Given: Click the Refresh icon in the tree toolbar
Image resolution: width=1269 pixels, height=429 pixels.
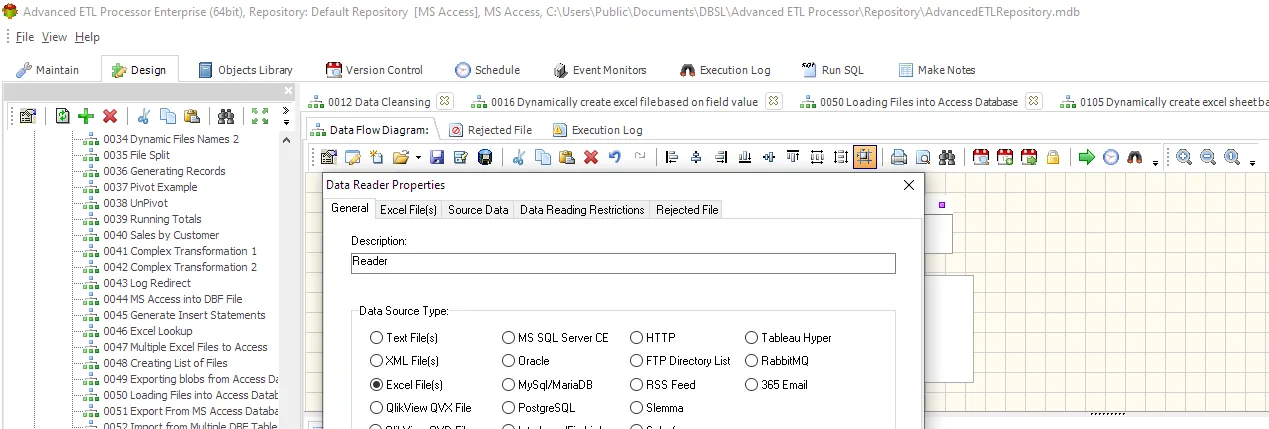Looking at the screenshot, I should 63,116.
